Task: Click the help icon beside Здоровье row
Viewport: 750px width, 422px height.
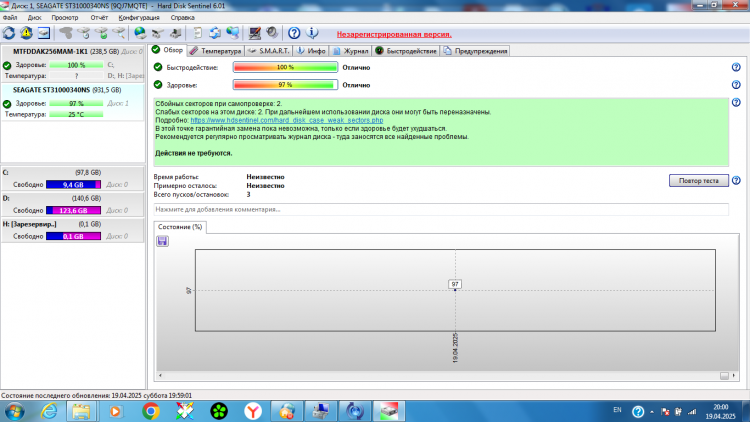Action: pyautogui.click(x=736, y=85)
